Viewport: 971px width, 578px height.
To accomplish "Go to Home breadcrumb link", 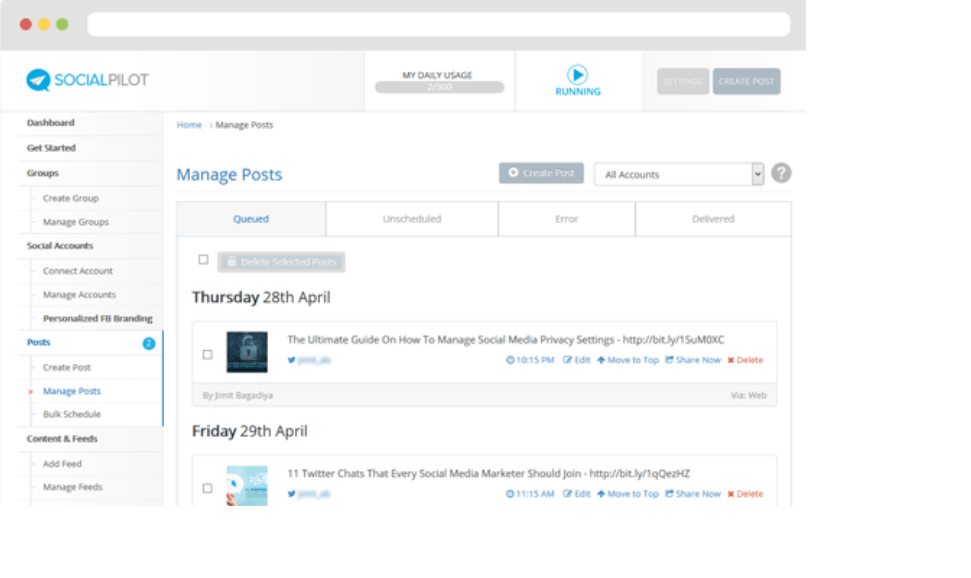I will tap(189, 125).
